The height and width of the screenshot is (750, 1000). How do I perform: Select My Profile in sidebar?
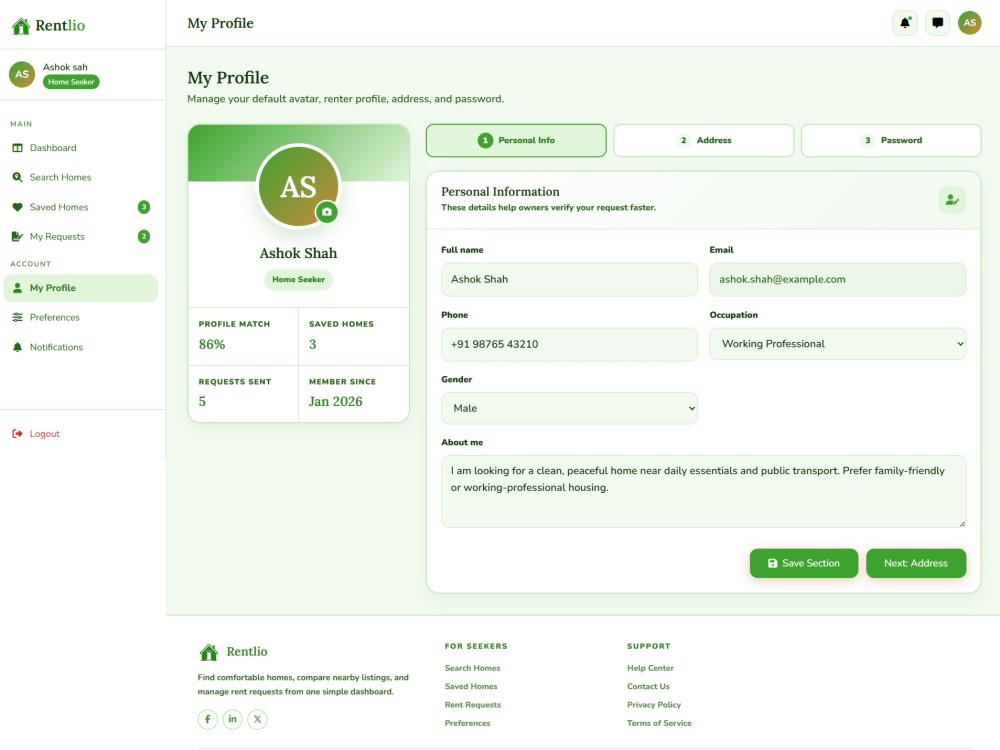point(80,288)
